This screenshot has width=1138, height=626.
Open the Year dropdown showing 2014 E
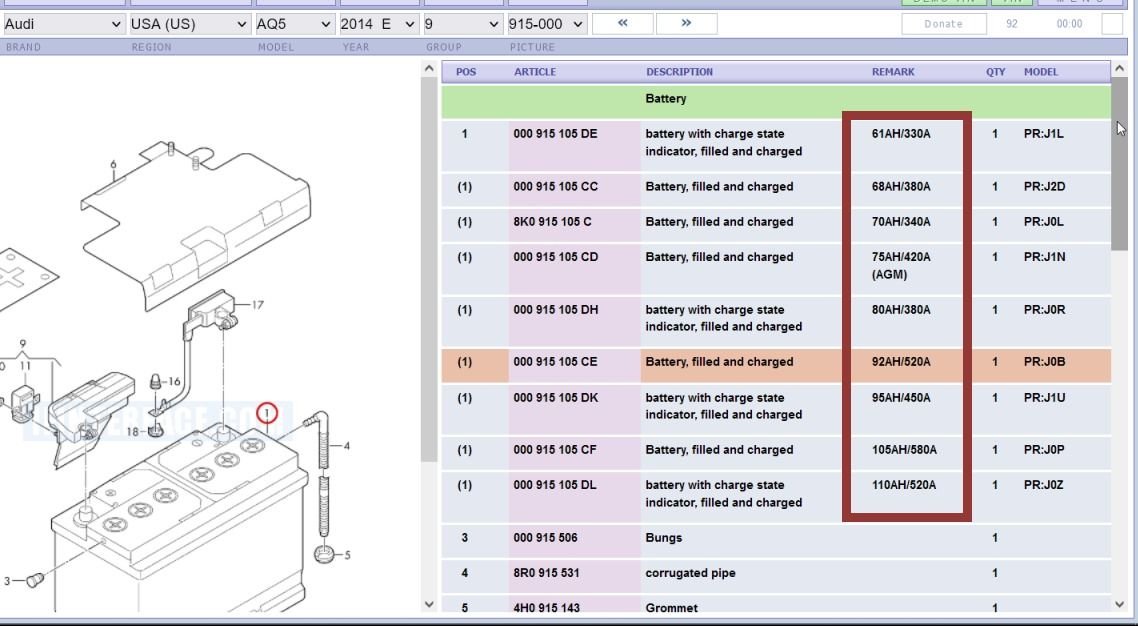click(x=378, y=23)
